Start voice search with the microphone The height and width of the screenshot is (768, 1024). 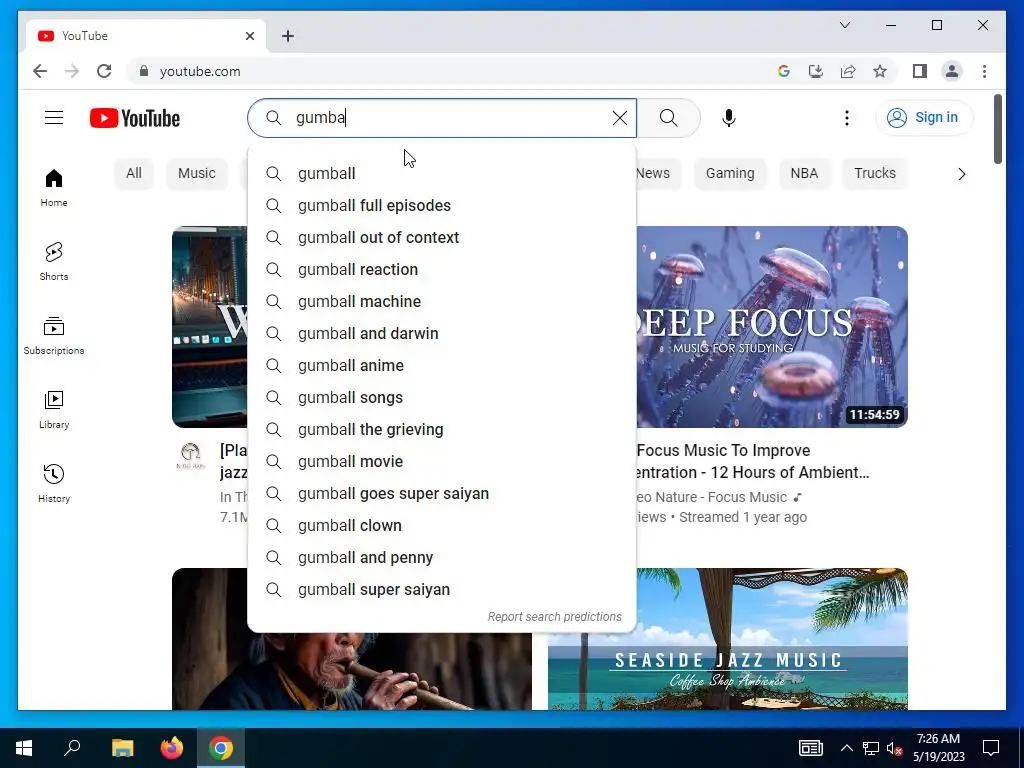pyautogui.click(x=729, y=118)
